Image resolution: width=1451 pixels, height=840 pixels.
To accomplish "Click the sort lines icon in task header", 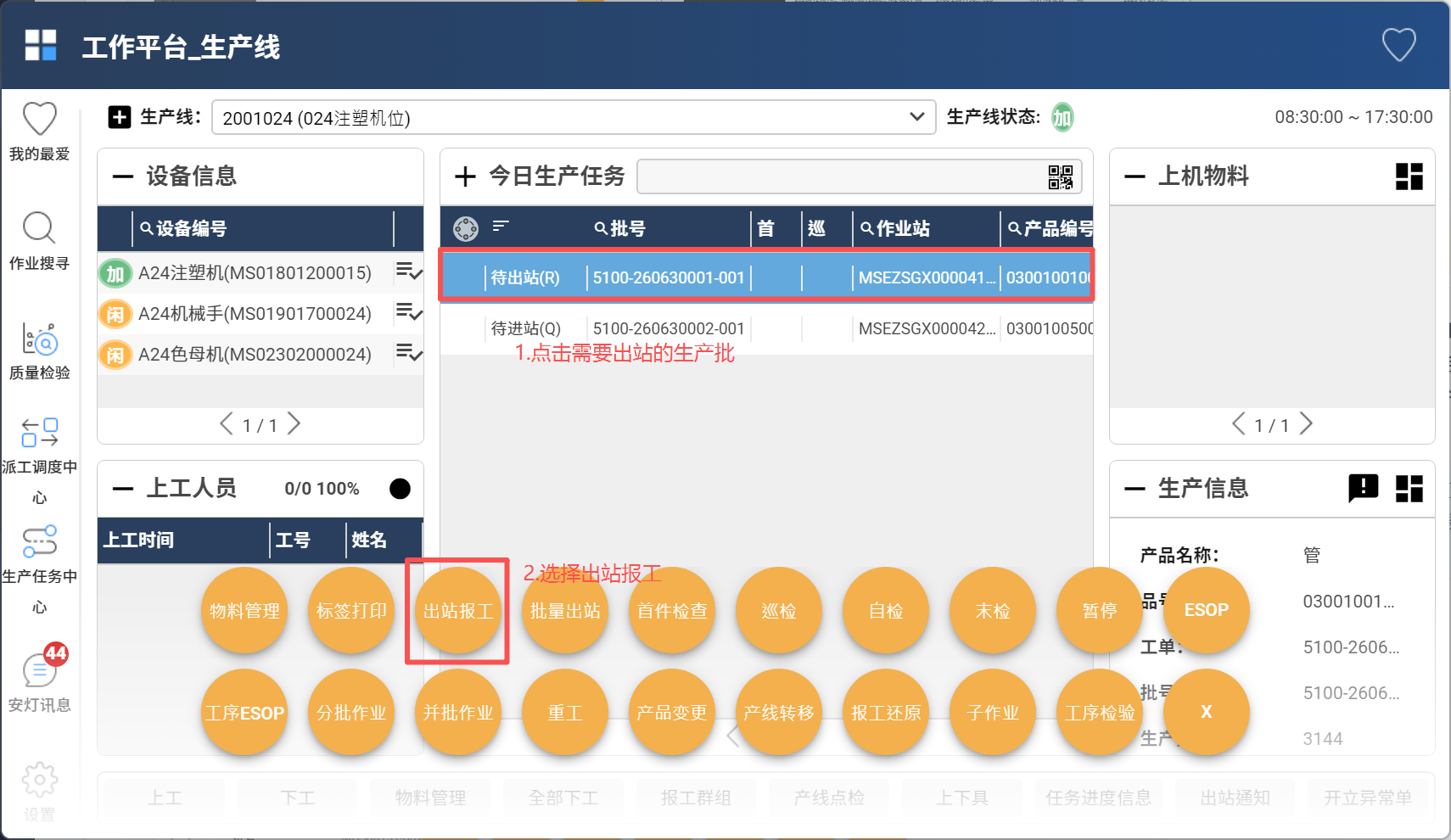I will 501,226.
